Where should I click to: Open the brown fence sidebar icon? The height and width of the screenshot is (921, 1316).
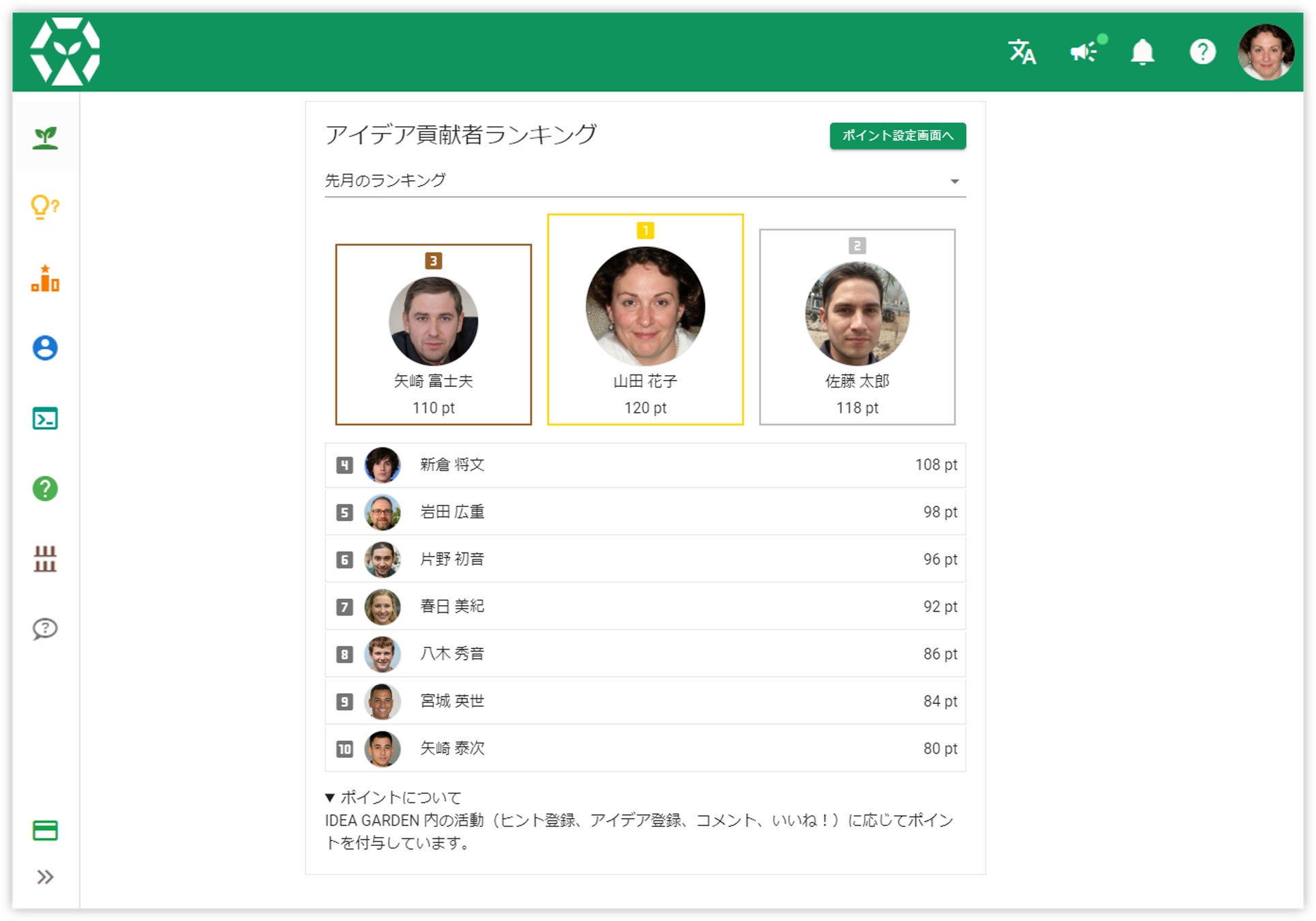coord(46,558)
